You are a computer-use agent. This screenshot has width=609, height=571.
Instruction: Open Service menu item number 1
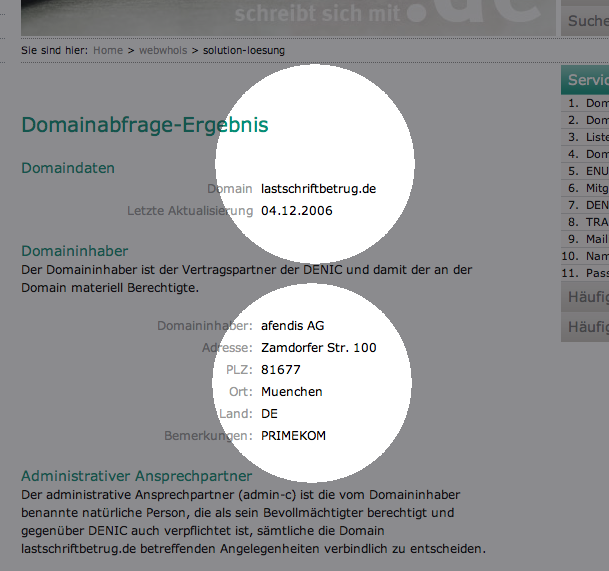point(585,103)
